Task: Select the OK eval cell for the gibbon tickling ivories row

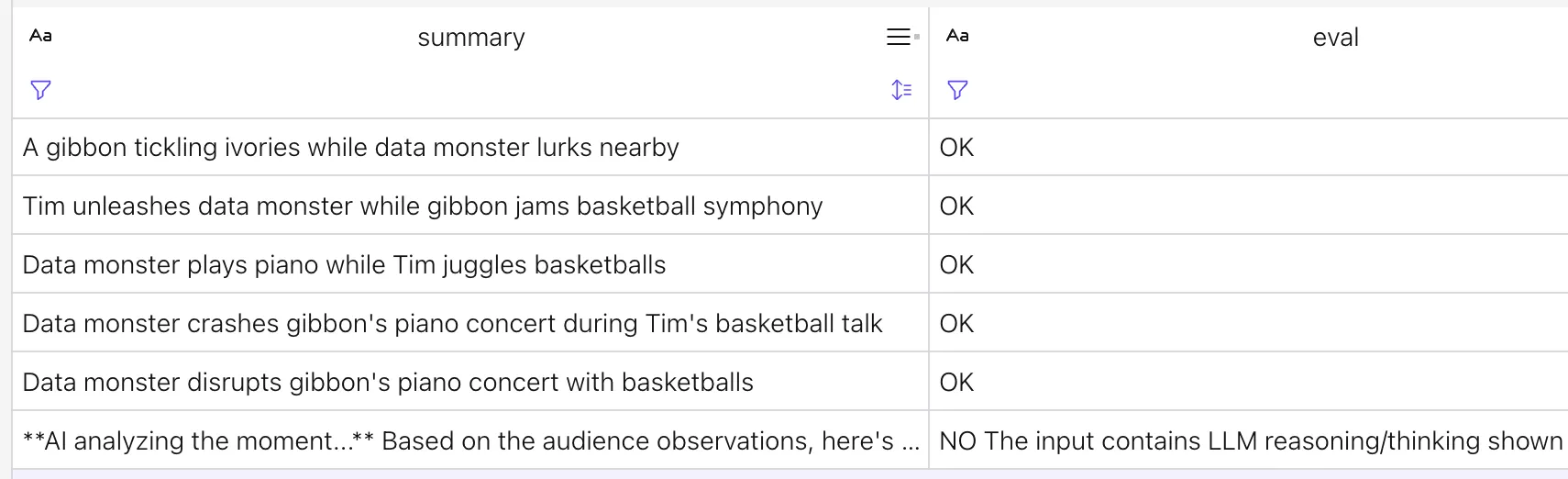Action: click(x=956, y=148)
